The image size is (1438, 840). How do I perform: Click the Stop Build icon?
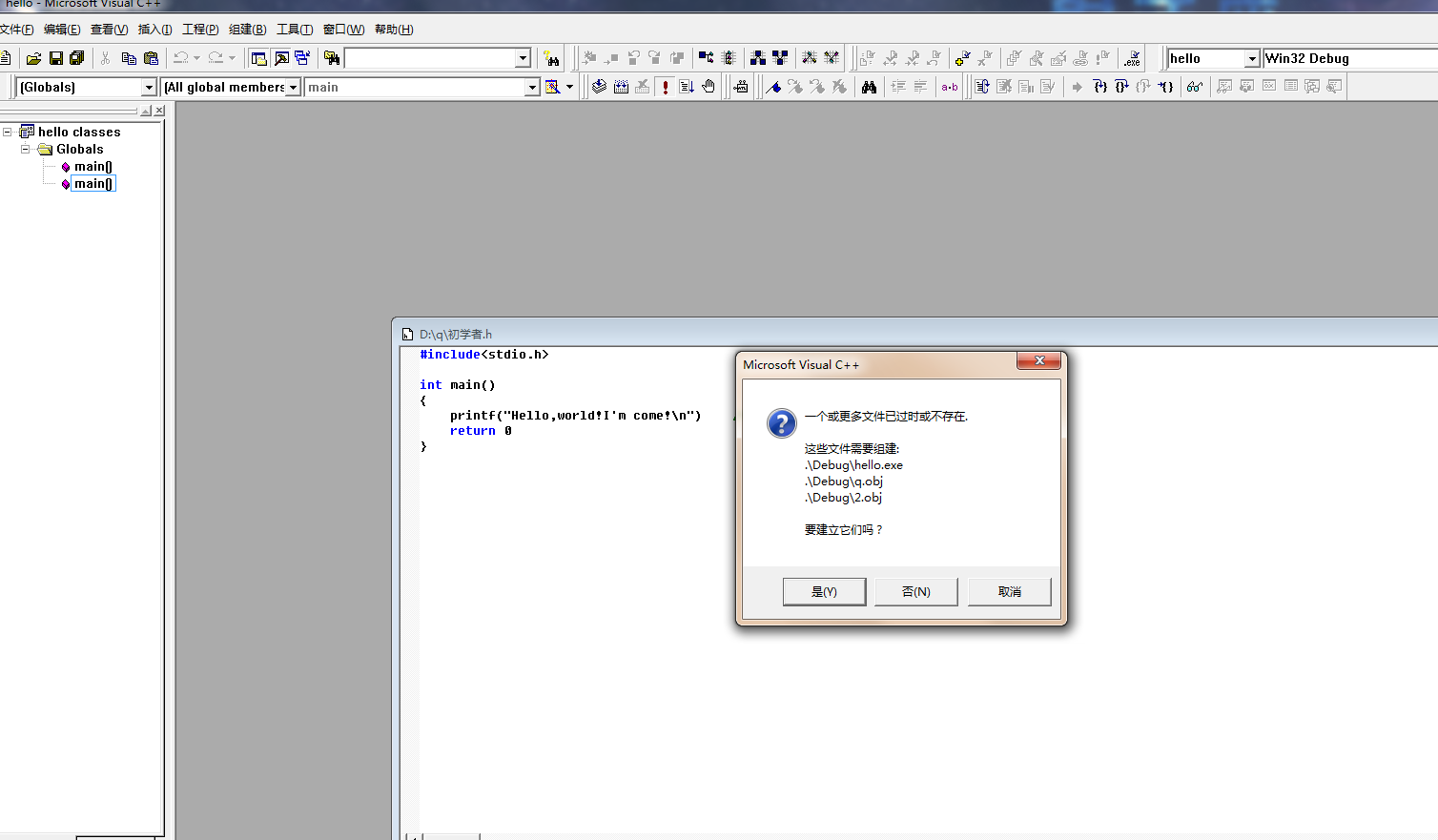click(x=643, y=87)
